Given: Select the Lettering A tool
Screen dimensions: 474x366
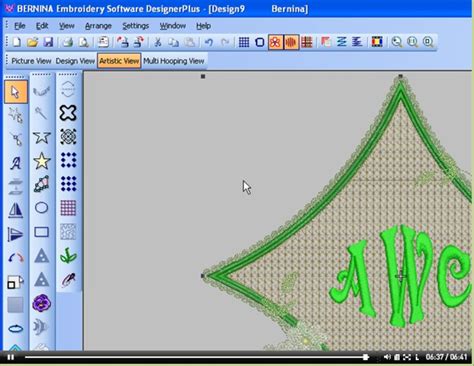Looking at the screenshot, I should pyautogui.click(x=15, y=163).
